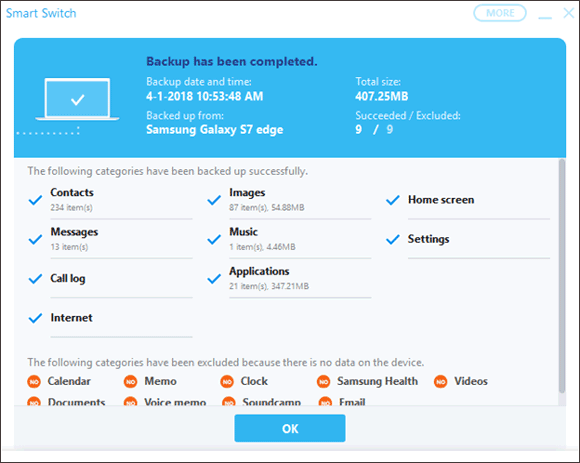
Task: Click the 'Succeeded / Excluded:' label
Action: pos(408,116)
